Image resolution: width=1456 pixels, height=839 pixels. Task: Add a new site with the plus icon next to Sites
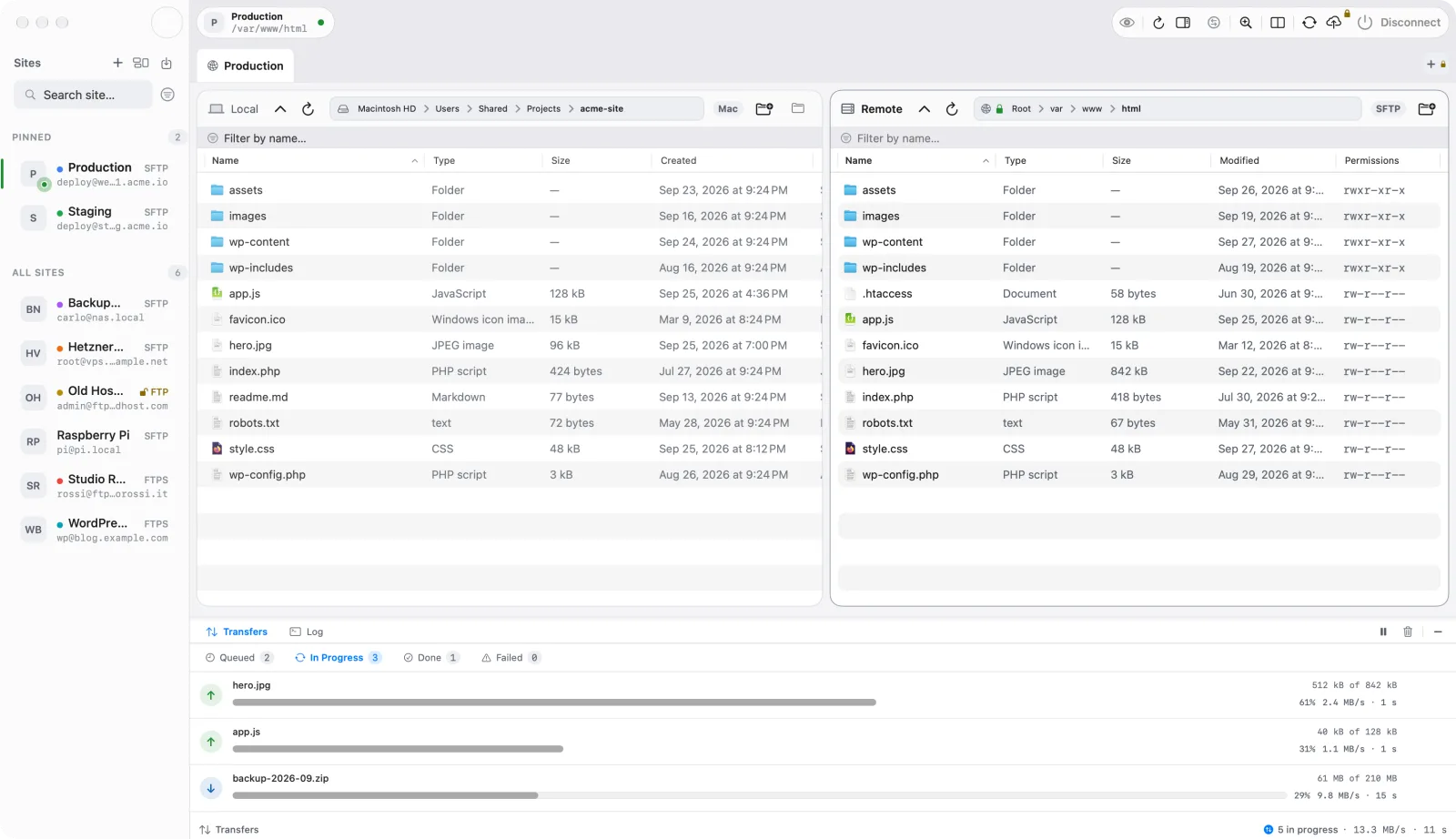117,63
